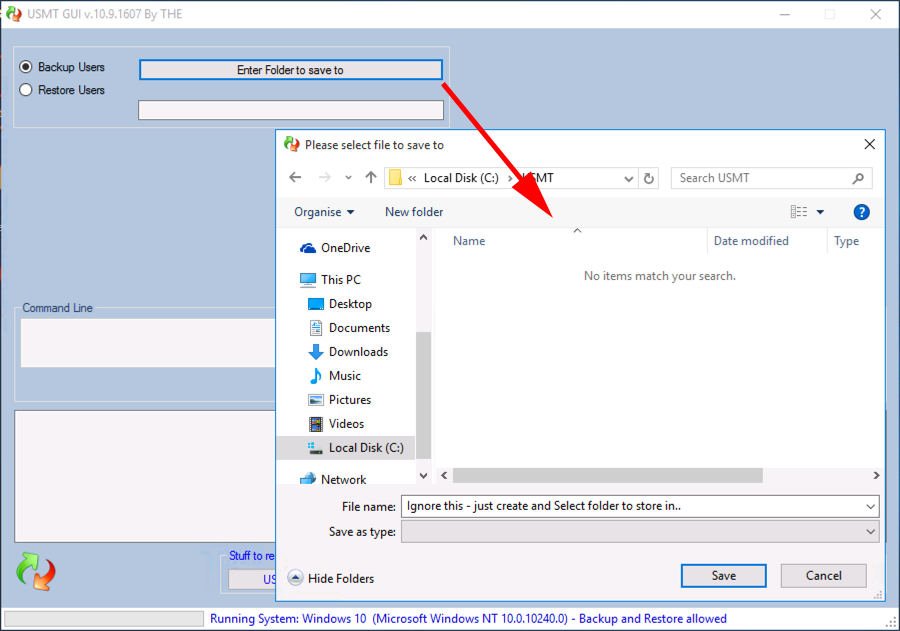The height and width of the screenshot is (631, 900).
Task: Open the view options dropdown arrow
Action: click(820, 212)
